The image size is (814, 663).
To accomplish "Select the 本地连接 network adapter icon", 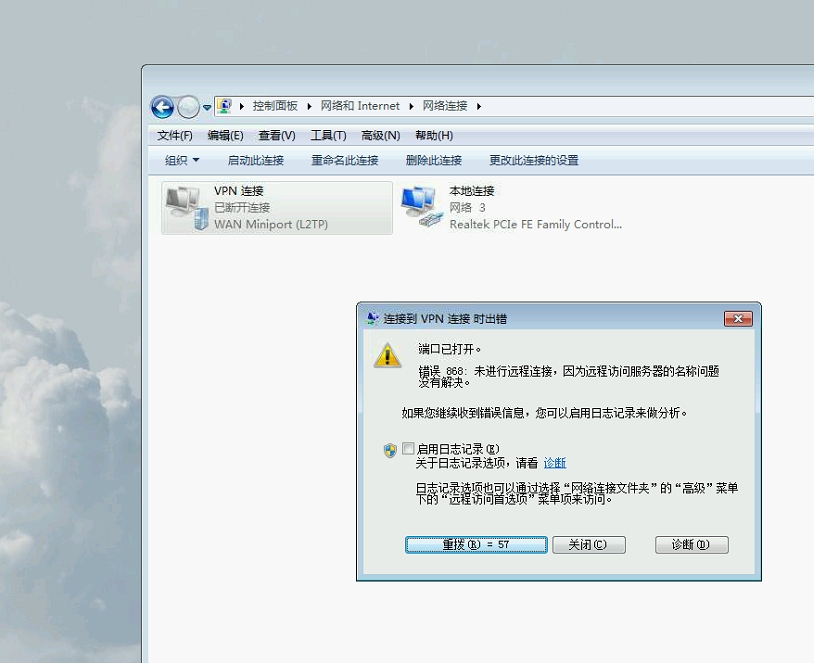I will (422, 207).
